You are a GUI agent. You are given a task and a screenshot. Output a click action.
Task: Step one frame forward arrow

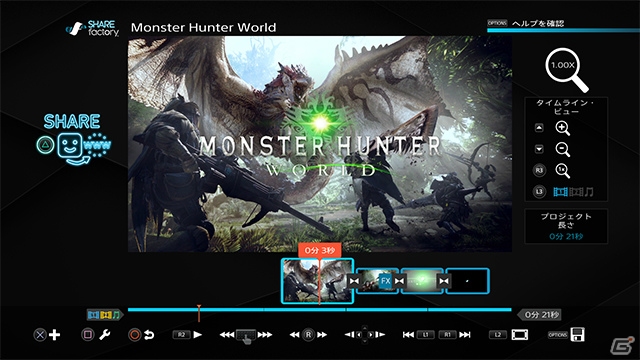[380, 335]
